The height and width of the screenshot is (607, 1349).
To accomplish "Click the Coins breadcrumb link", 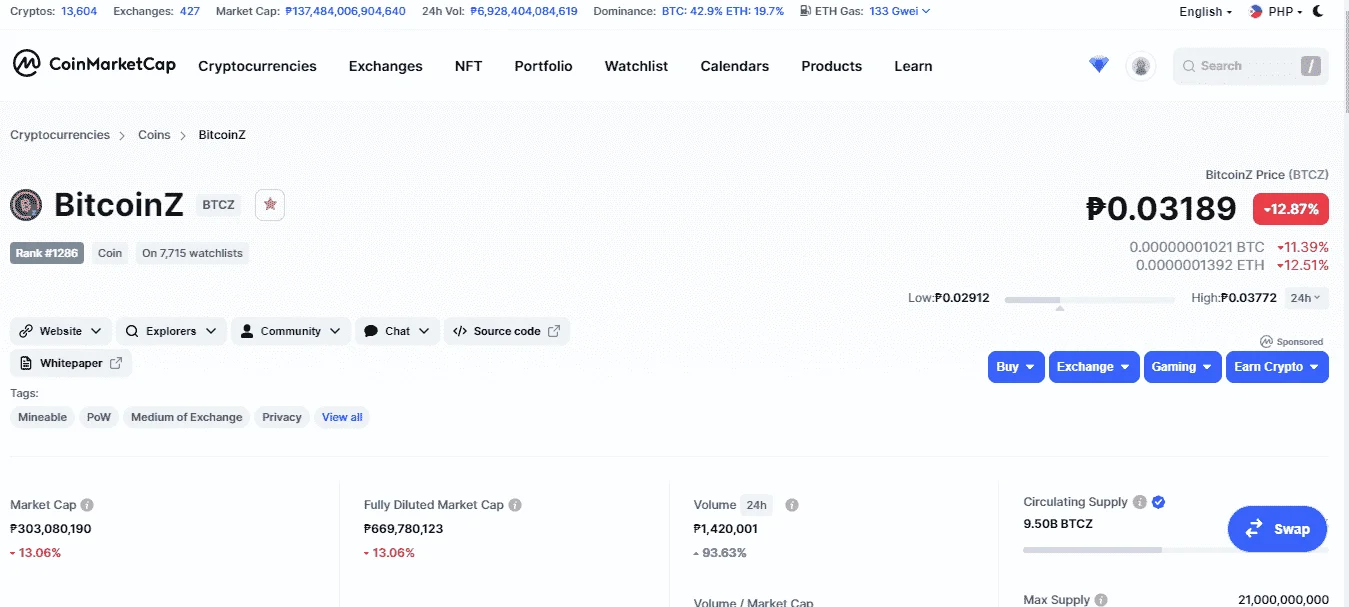I will pos(154,135).
